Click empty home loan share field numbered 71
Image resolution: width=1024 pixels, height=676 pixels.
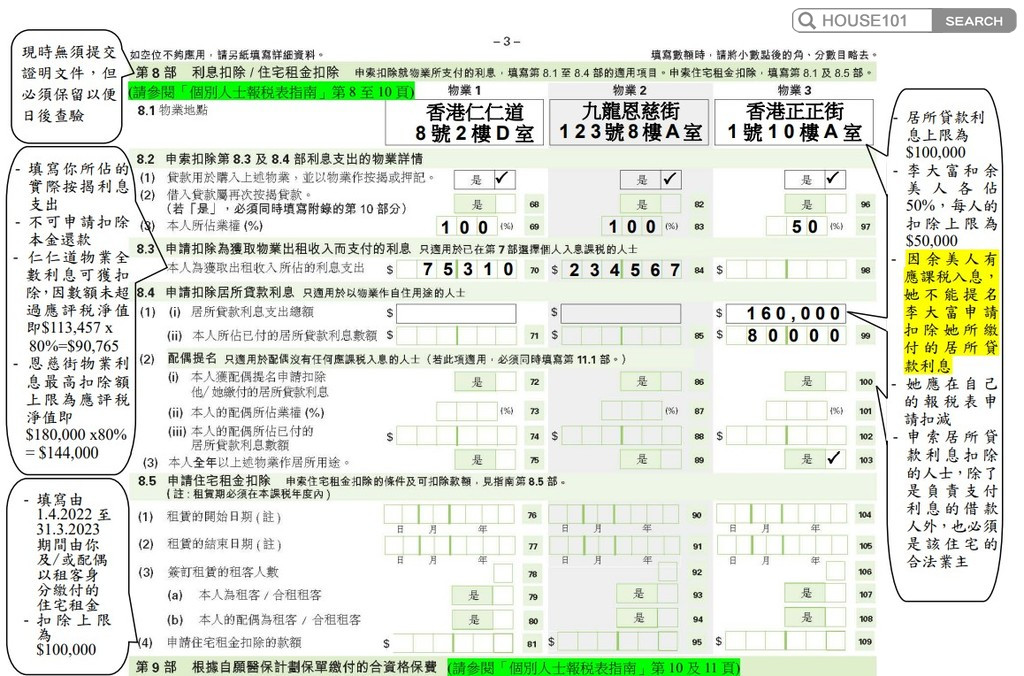click(x=457, y=336)
